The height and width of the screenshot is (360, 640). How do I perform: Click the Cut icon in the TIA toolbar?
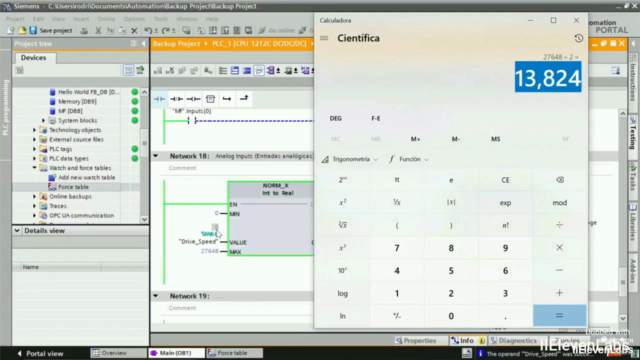pyautogui.click(x=98, y=31)
